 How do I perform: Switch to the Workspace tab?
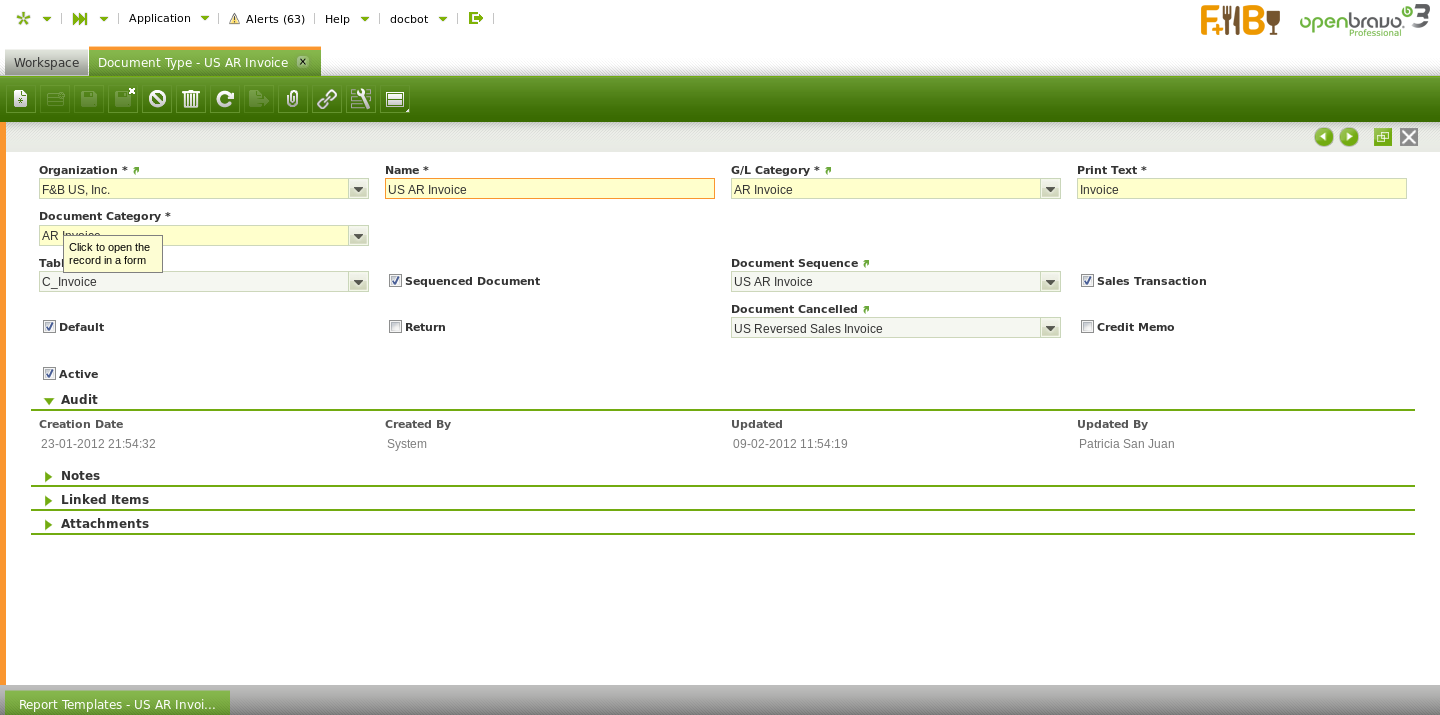46,62
